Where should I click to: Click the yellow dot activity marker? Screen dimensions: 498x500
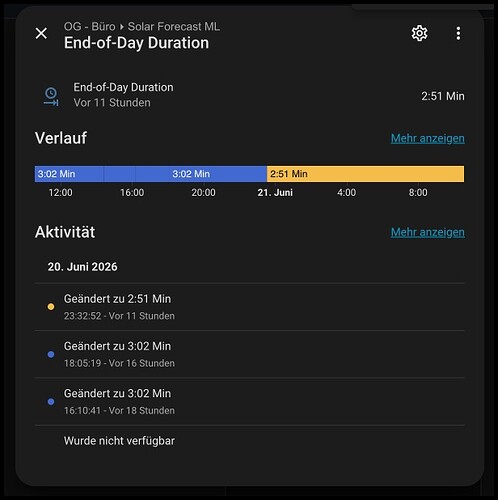[51, 307]
